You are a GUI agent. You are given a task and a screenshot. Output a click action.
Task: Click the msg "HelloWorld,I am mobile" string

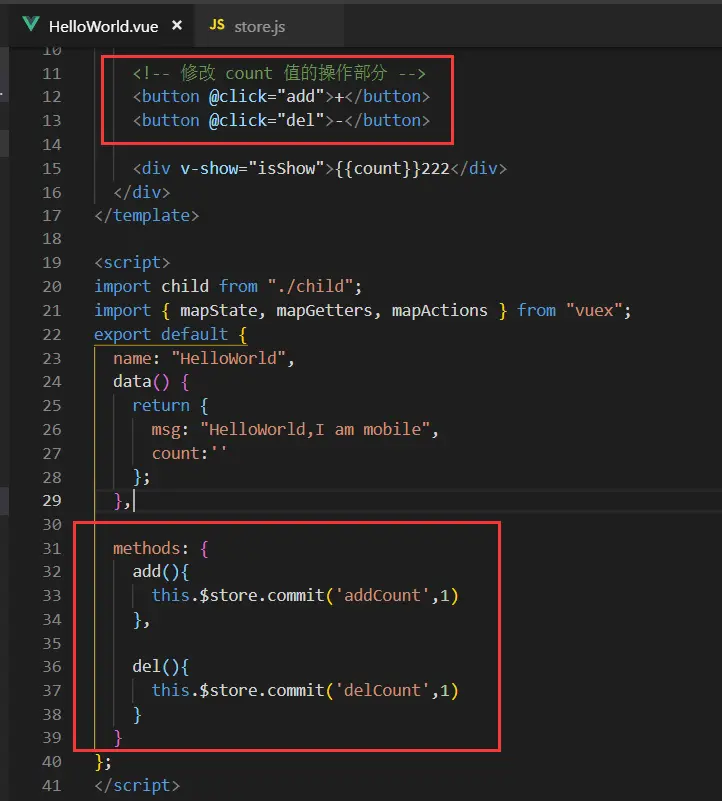[315, 429]
